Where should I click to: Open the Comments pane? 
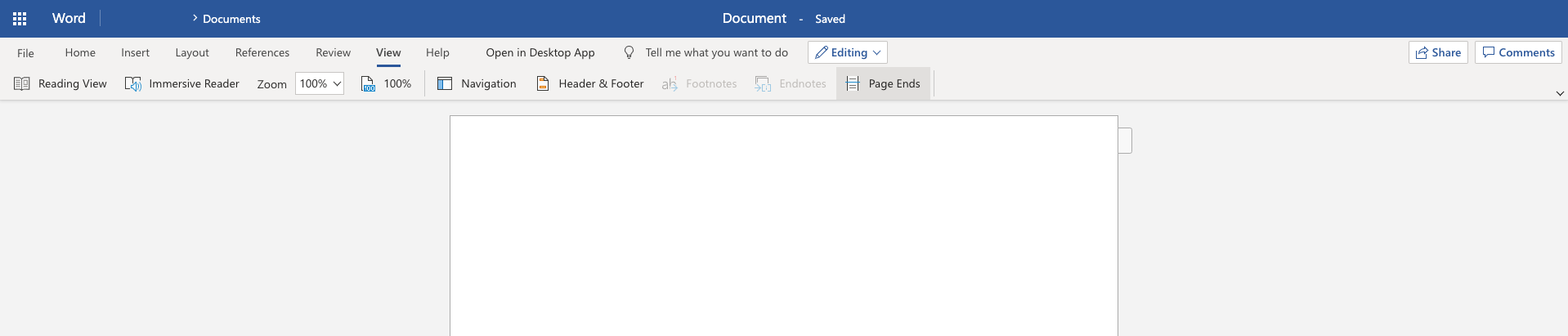click(1518, 52)
